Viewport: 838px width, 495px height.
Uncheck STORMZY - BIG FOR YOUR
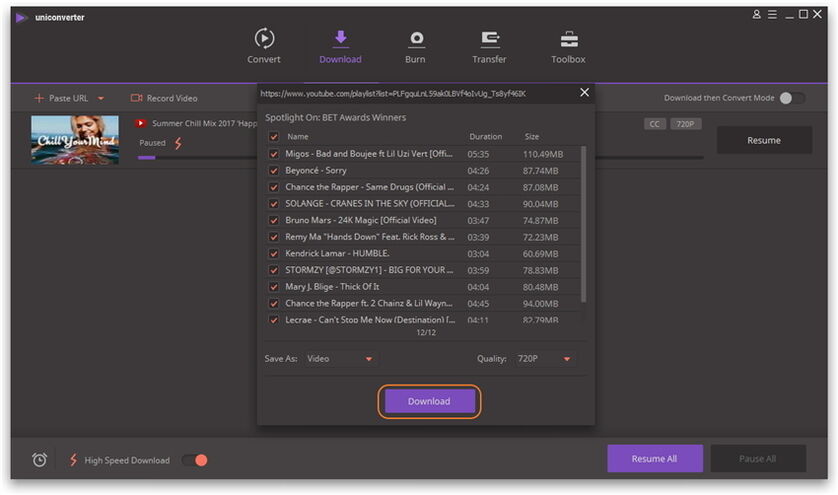coord(274,270)
